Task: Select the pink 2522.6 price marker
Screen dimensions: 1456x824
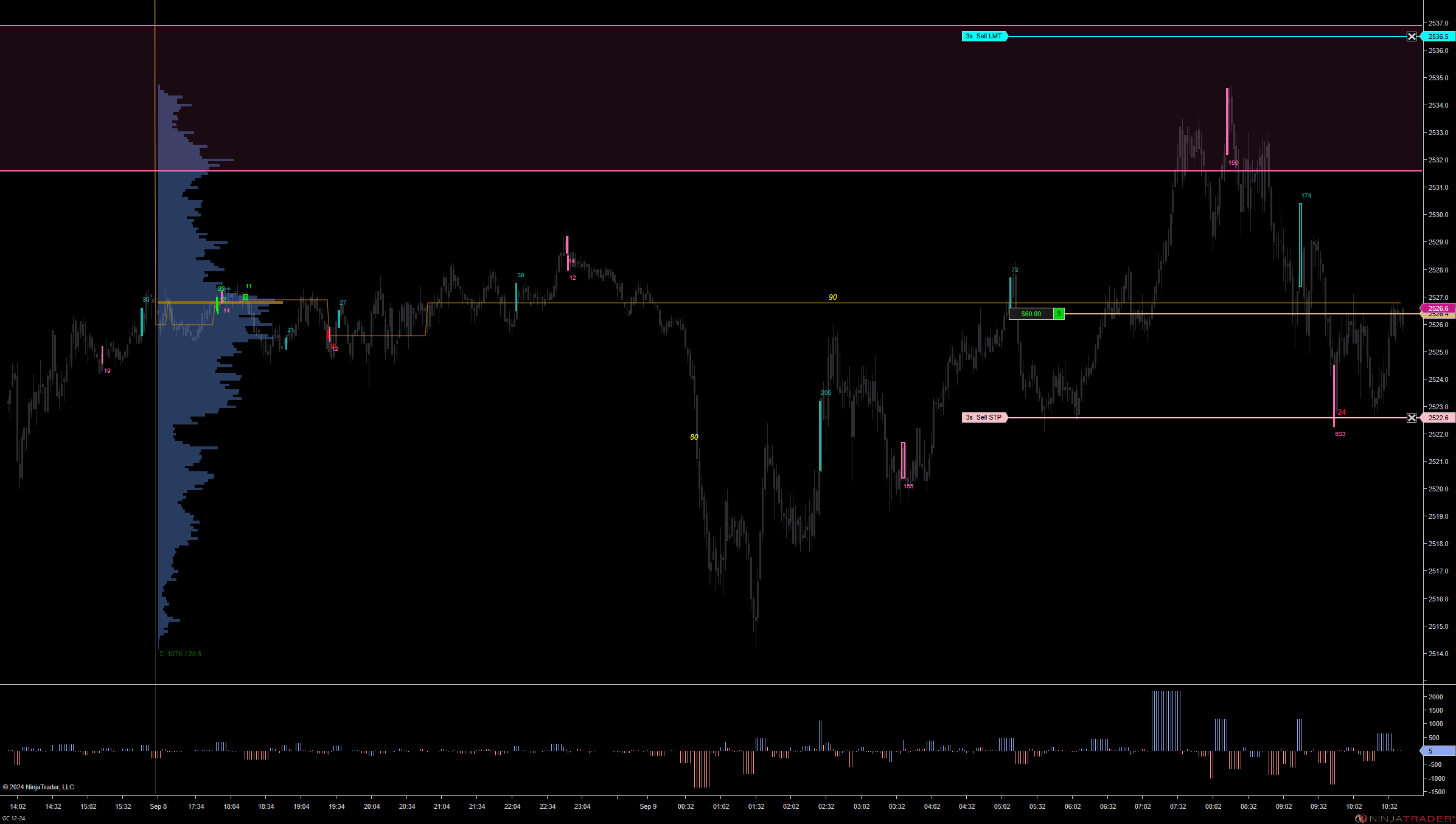Action: pyautogui.click(x=1438, y=418)
